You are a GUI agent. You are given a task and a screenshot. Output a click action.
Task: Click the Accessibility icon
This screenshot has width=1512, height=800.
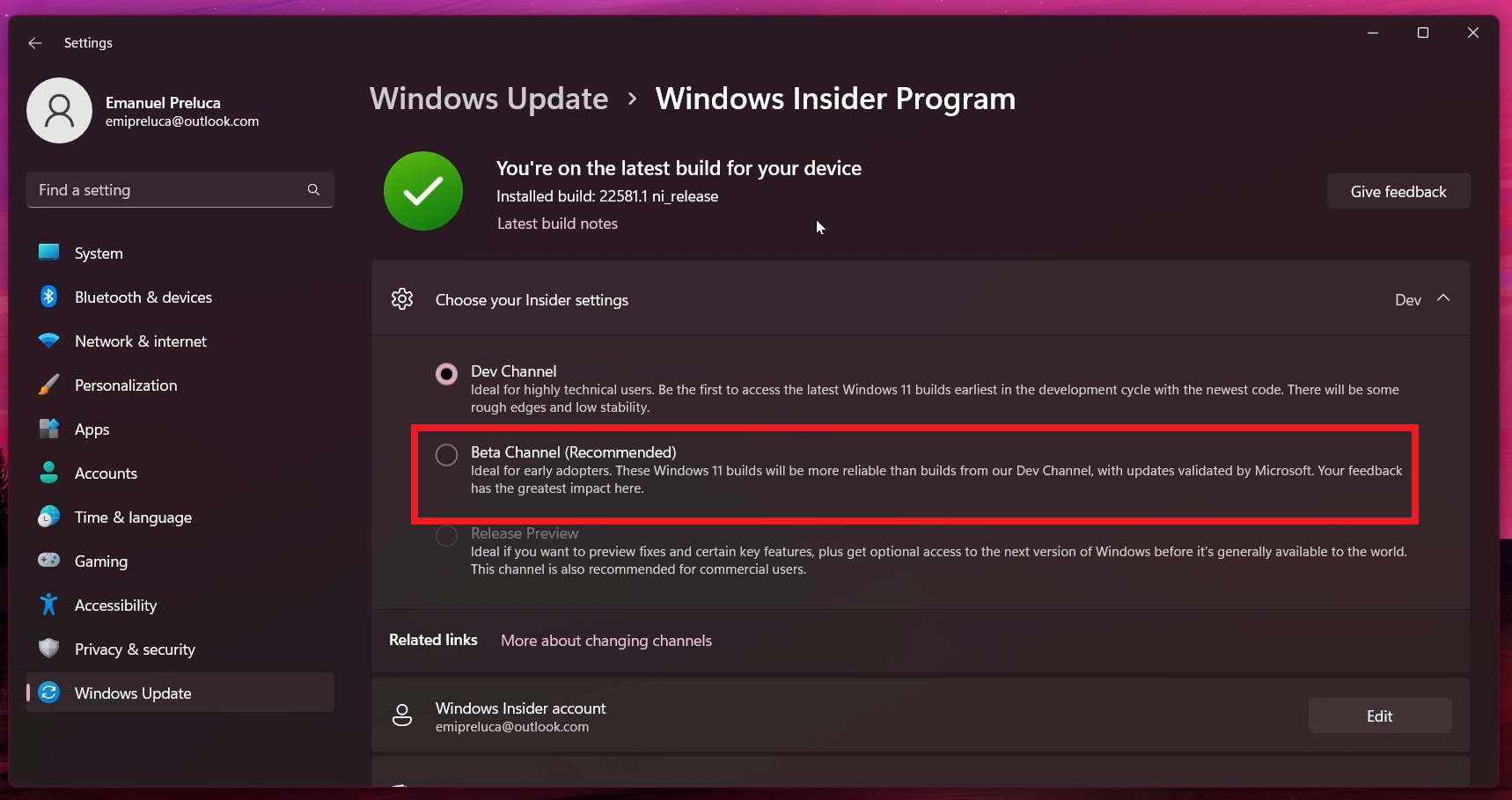(x=48, y=605)
